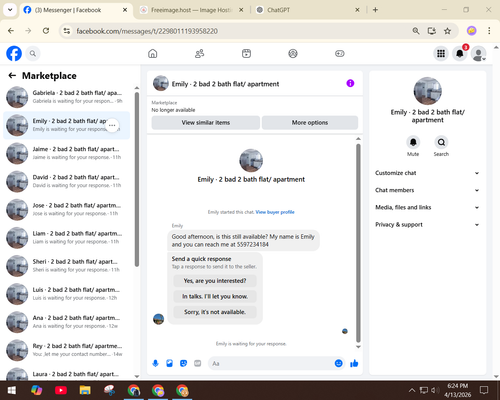The width and height of the screenshot is (500, 400).
Task: Expand Media, files and links section
Action: tap(427, 207)
